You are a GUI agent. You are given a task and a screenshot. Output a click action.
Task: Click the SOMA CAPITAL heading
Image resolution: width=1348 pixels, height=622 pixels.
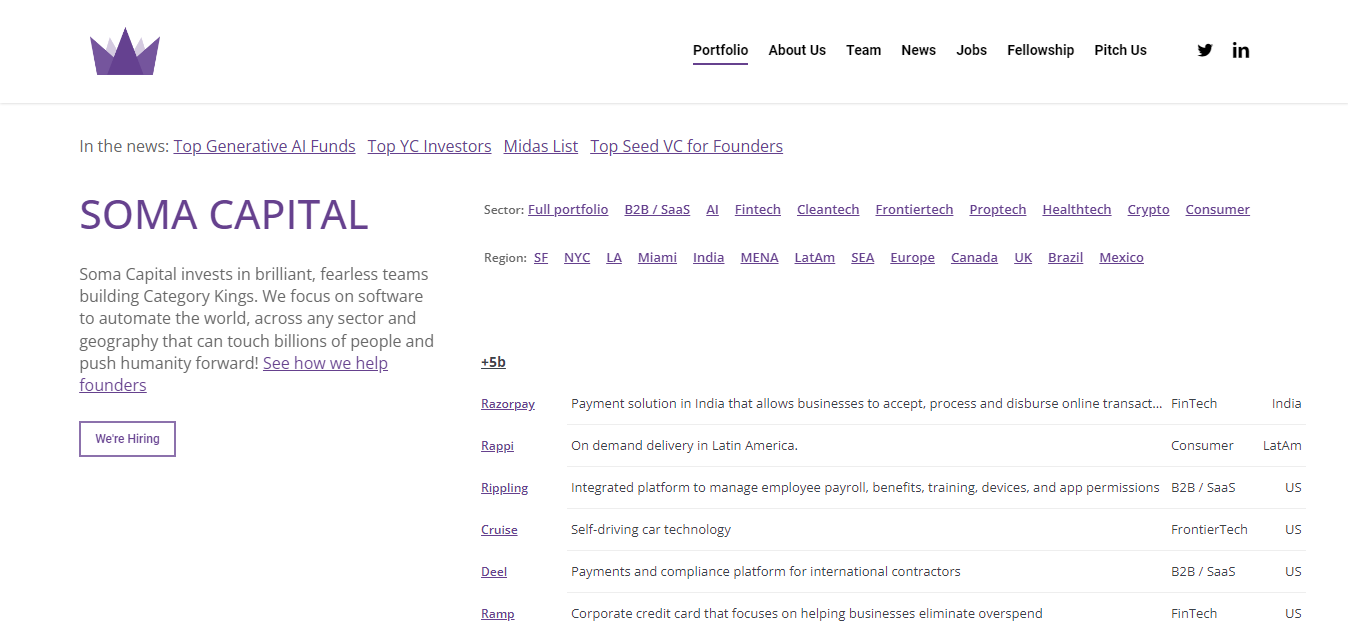224,215
